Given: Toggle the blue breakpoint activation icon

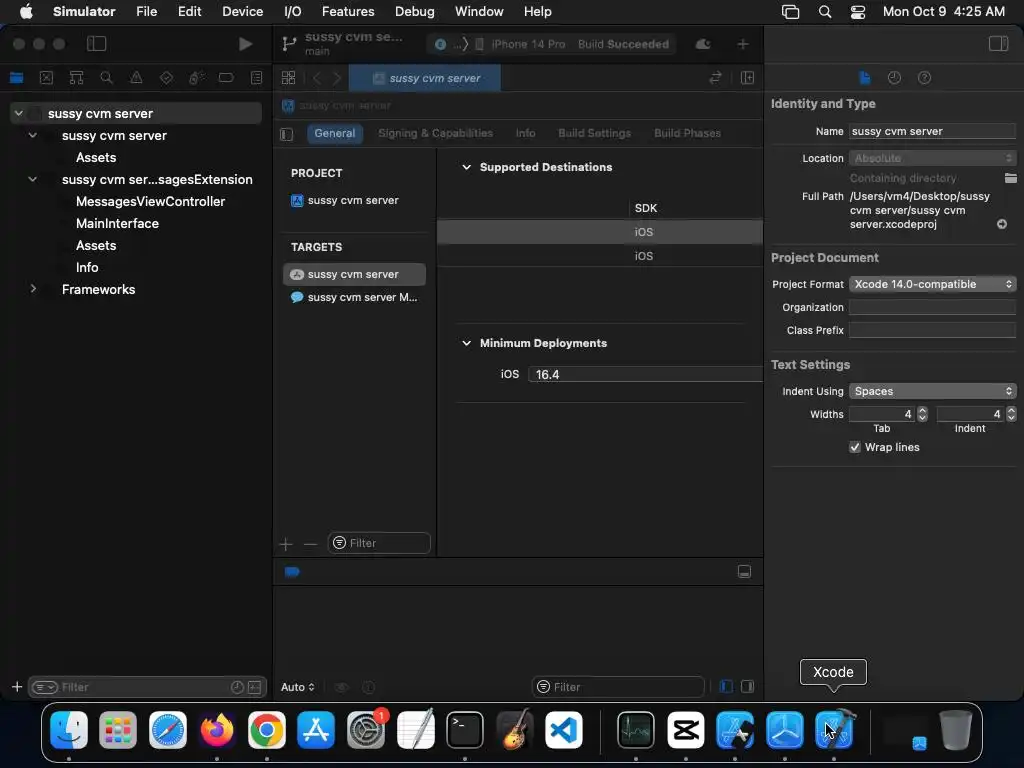Looking at the screenshot, I should (292, 572).
